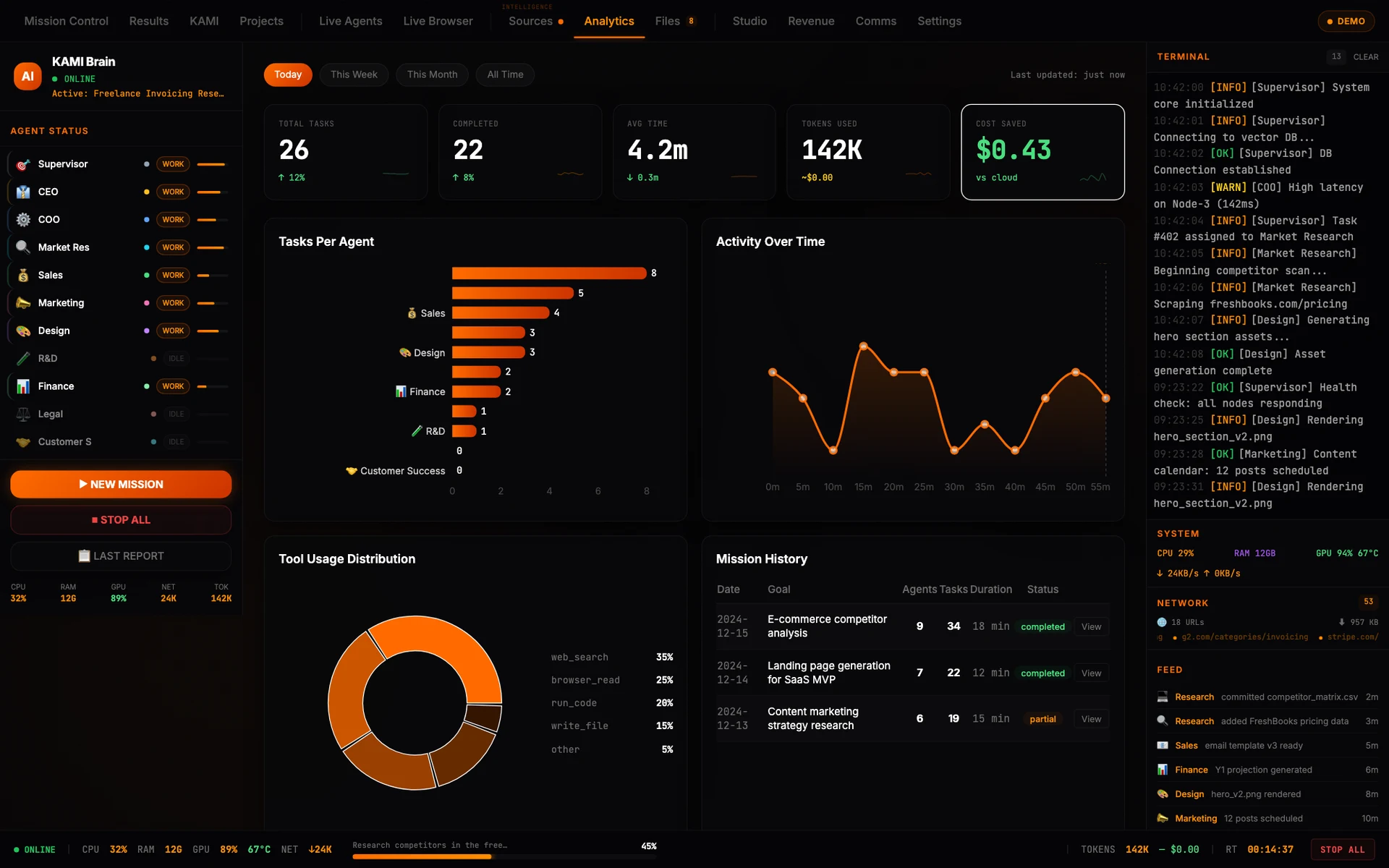The height and width of the screenshot is (868, 1389).
Task: Select the Finance chart icon
Action: point(23,386)
